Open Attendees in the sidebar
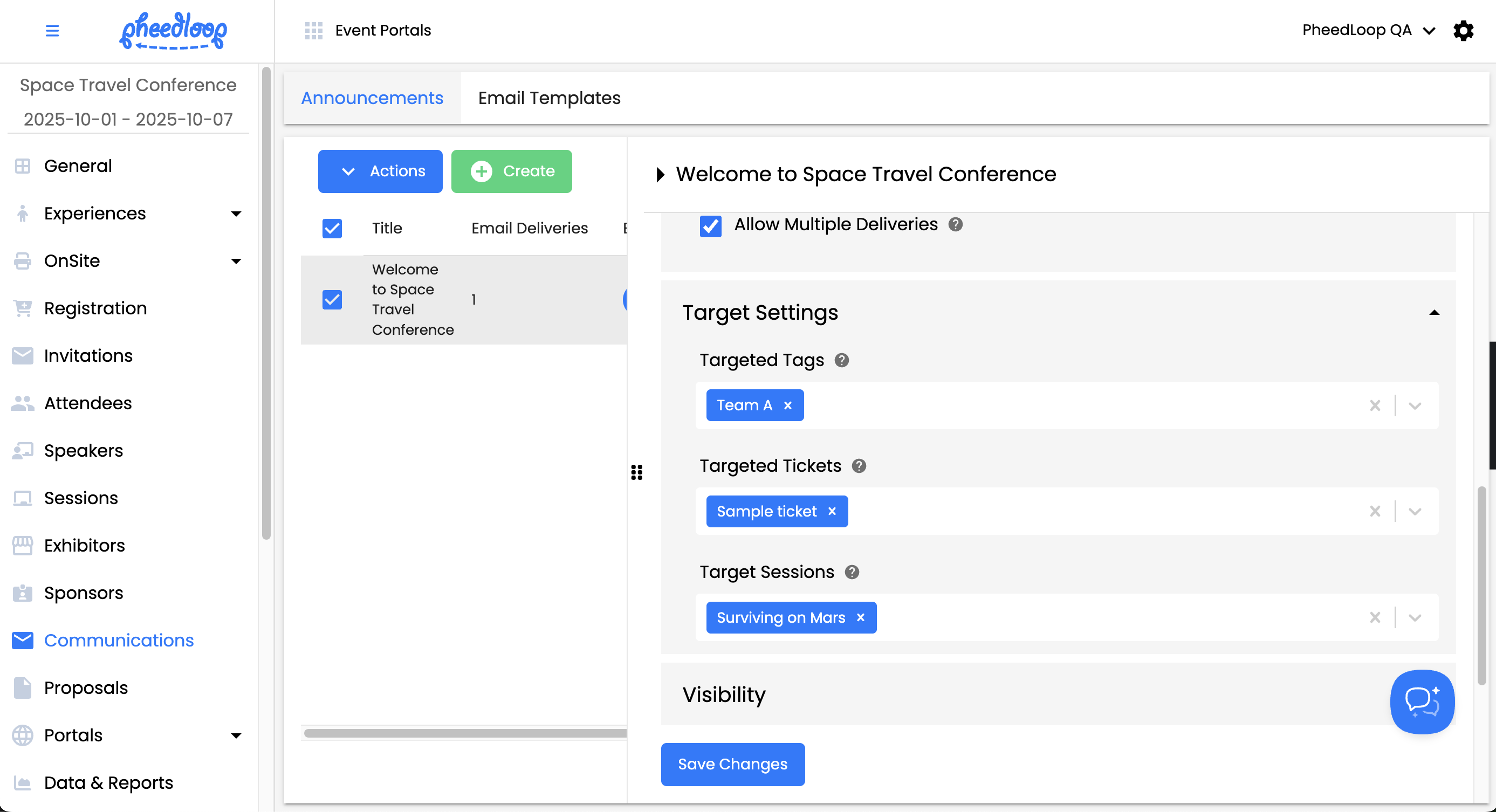Viewport: 1496px width, 812px height. (88, 403)
